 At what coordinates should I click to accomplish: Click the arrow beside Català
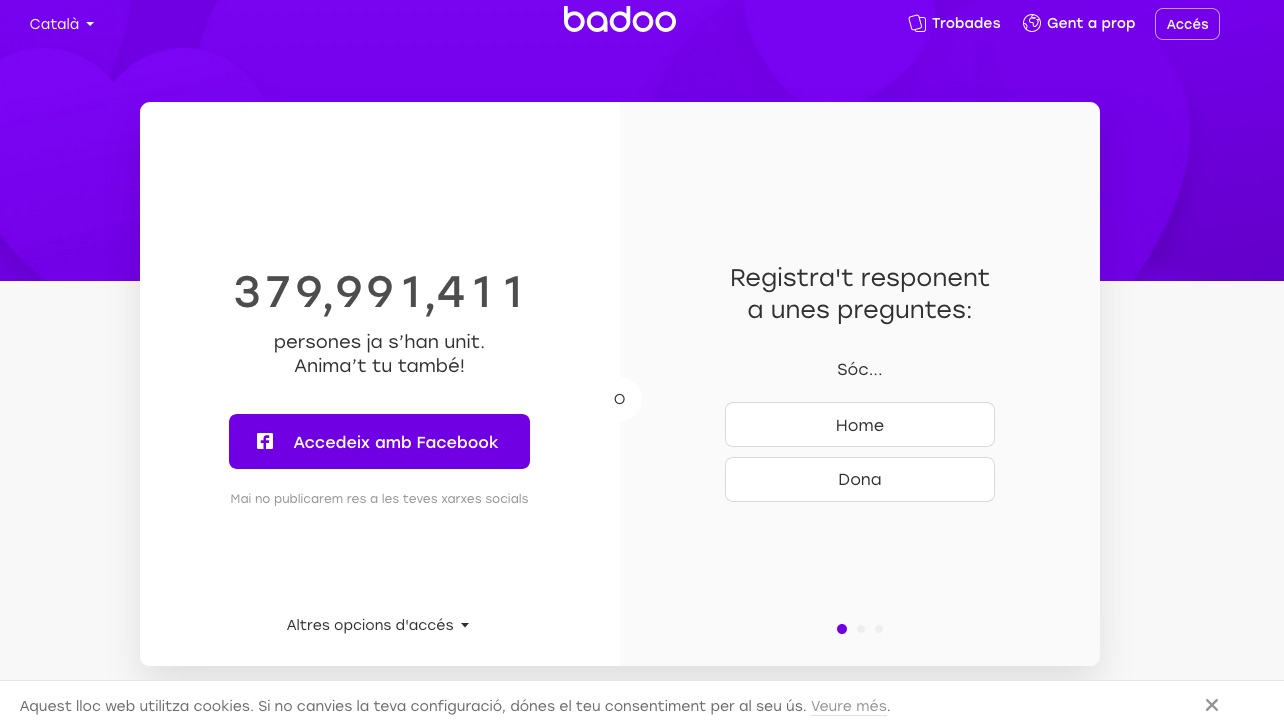90,24
